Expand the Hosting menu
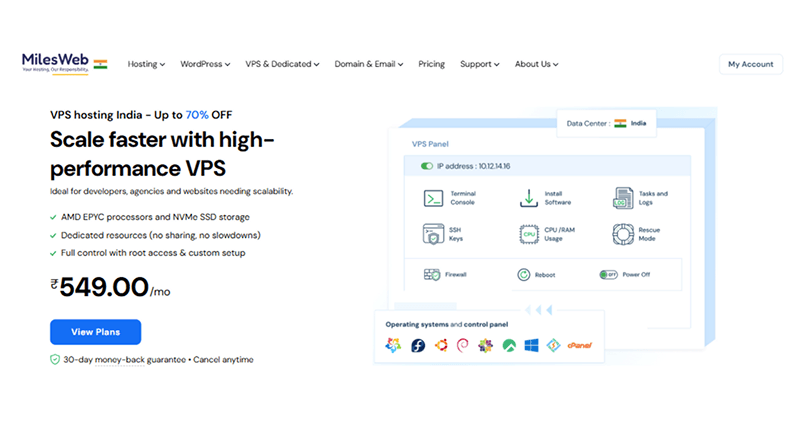The image size is (800, 445). (x=146, y=64)
